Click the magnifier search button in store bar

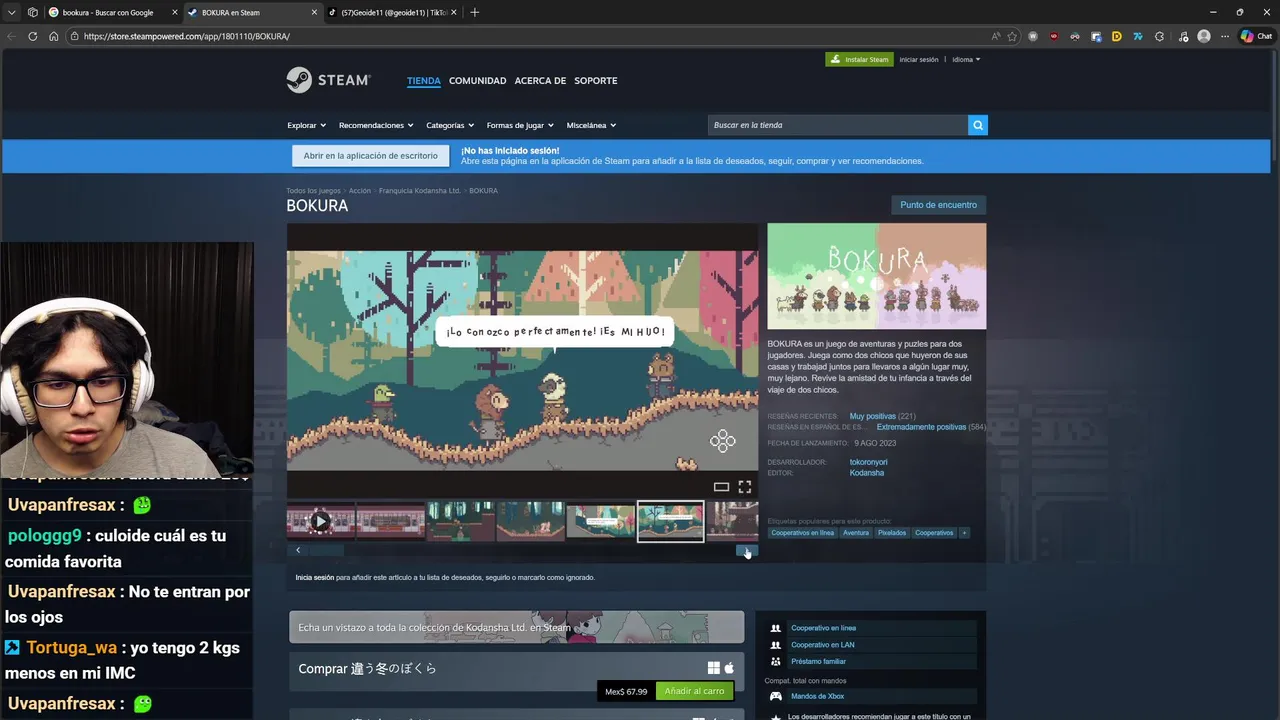pos(978,125)
